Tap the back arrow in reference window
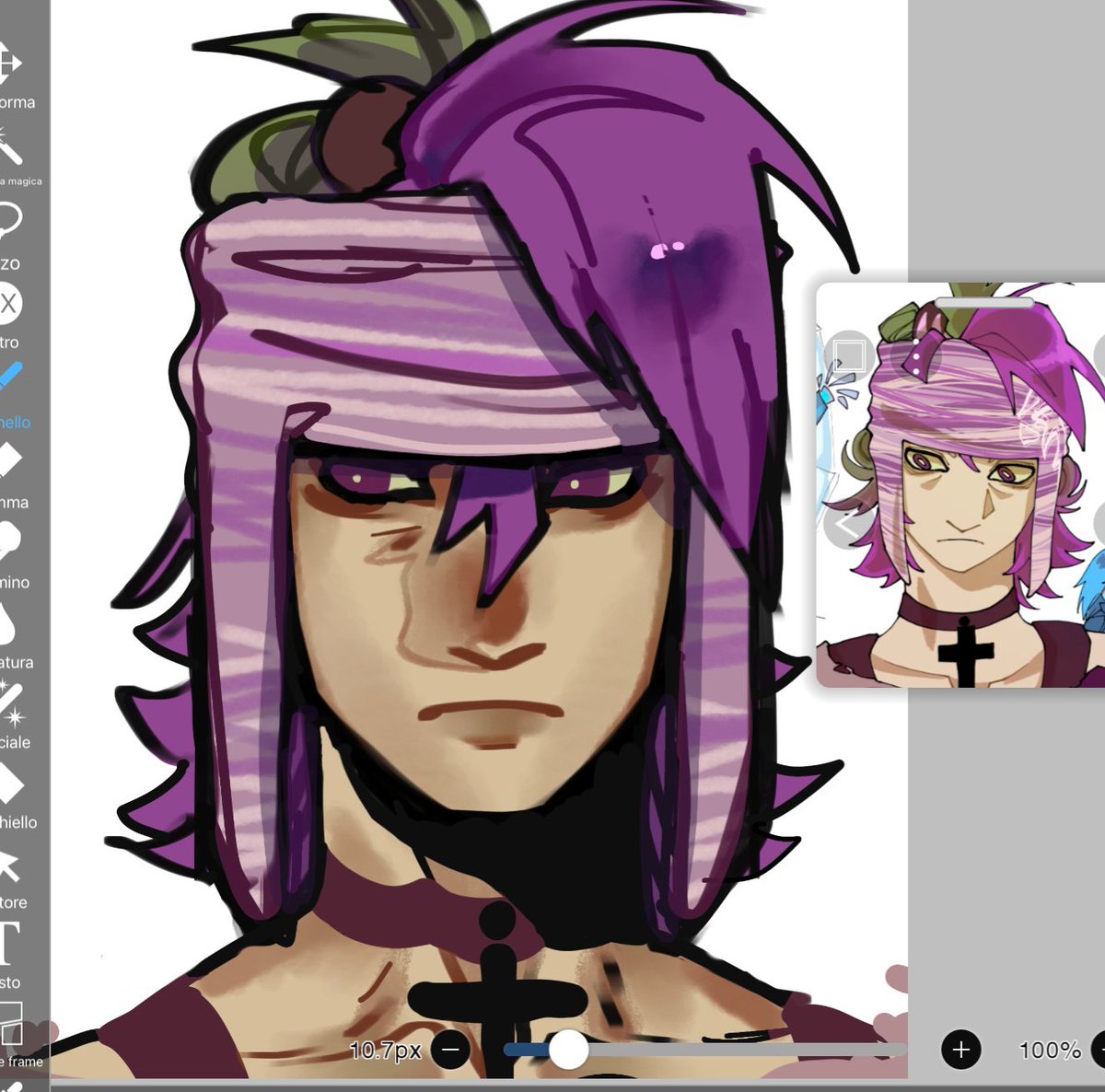Viewport: 1105px width, 1092px height. [x=847, y=526]
